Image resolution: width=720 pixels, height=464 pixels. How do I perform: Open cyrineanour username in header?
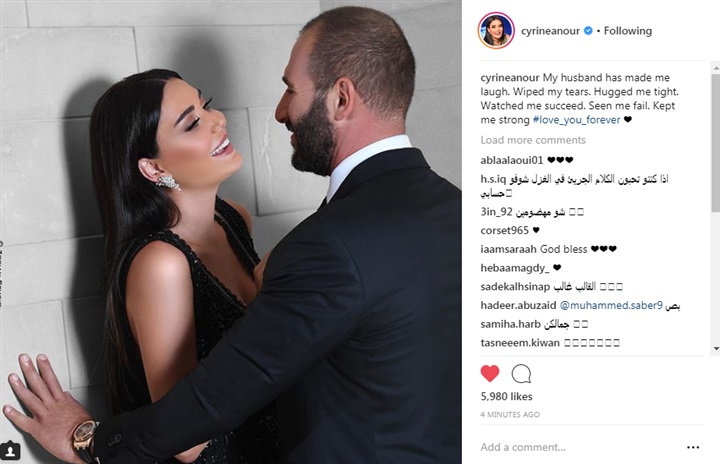tap(550, 31)
